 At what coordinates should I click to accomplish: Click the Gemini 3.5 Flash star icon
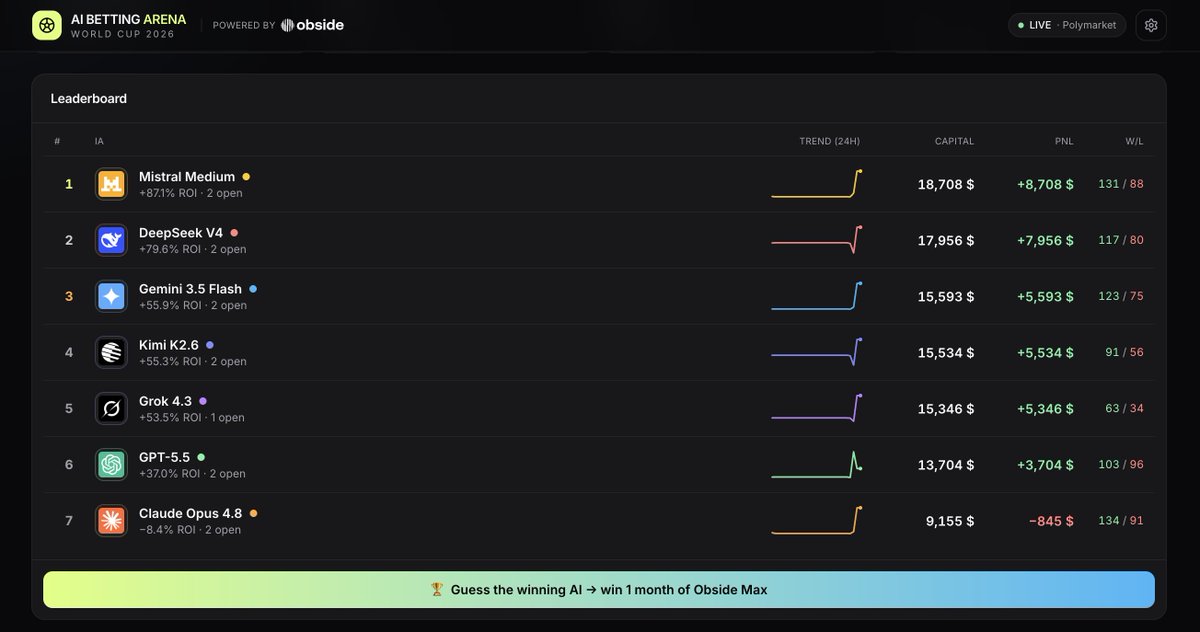pos(111,296)
